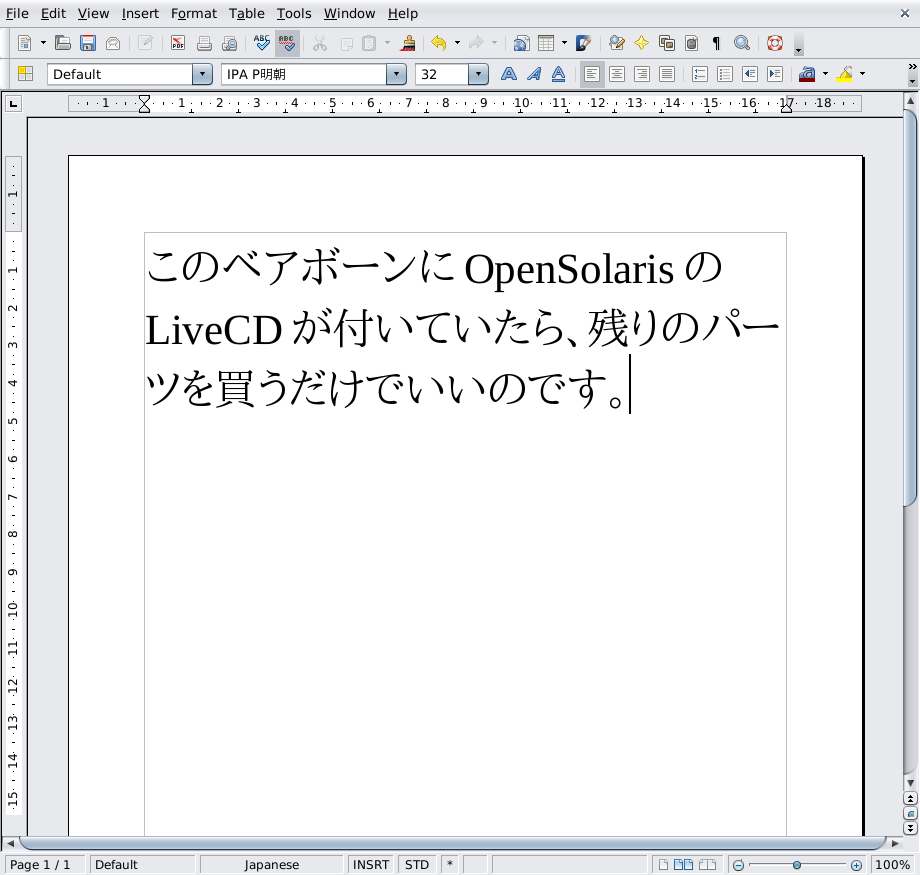Click the Japanese language status field
The height and width of the screenshot is (875, 920).
point(272,864)
